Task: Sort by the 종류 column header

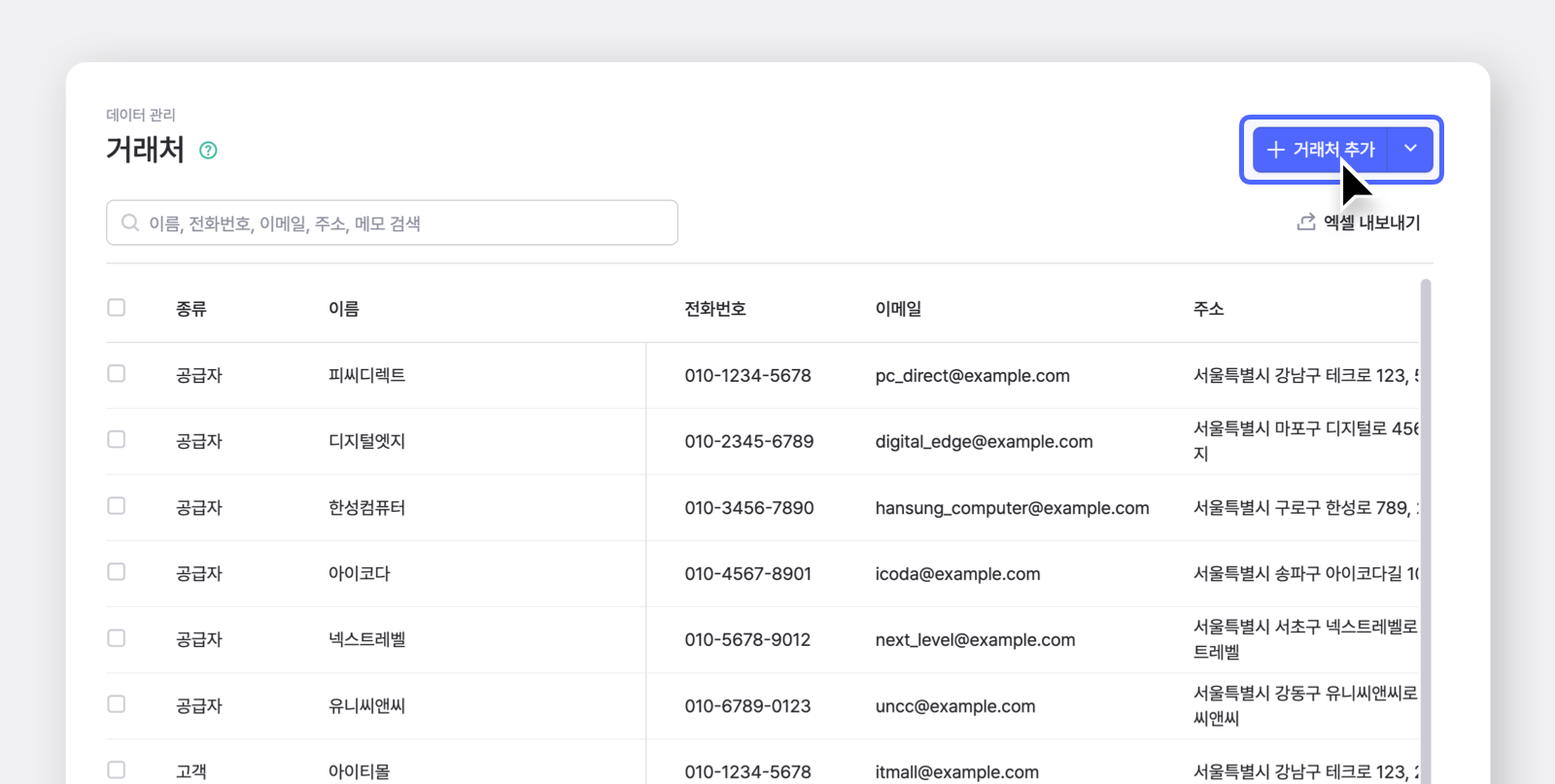Action: pyautogui.click(x=191, y=309)
